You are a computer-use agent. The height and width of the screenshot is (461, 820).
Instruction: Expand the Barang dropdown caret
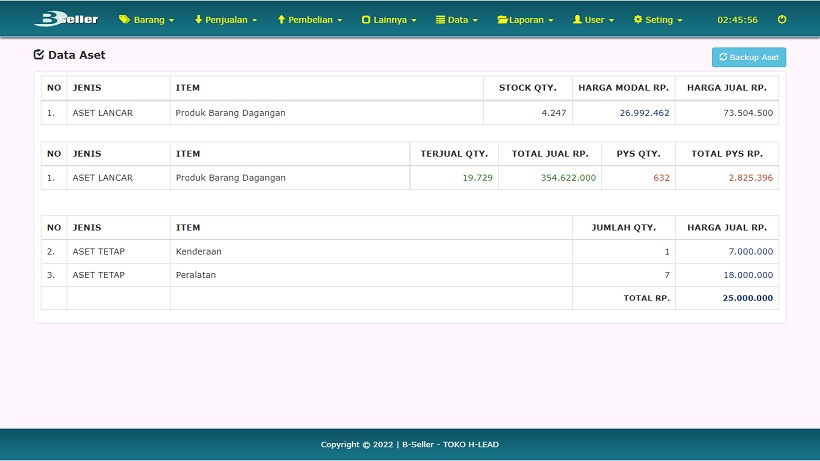click(x=171, y=21)
